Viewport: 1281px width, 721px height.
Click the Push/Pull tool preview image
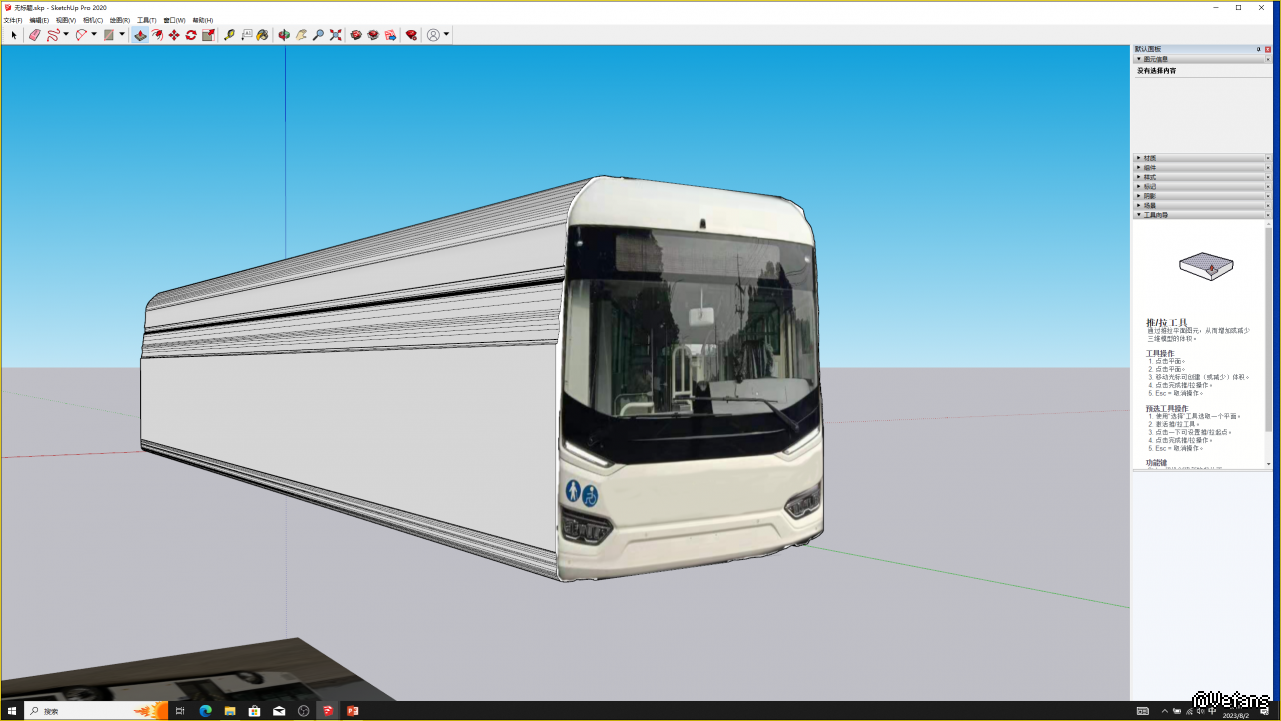[1205, 264]
